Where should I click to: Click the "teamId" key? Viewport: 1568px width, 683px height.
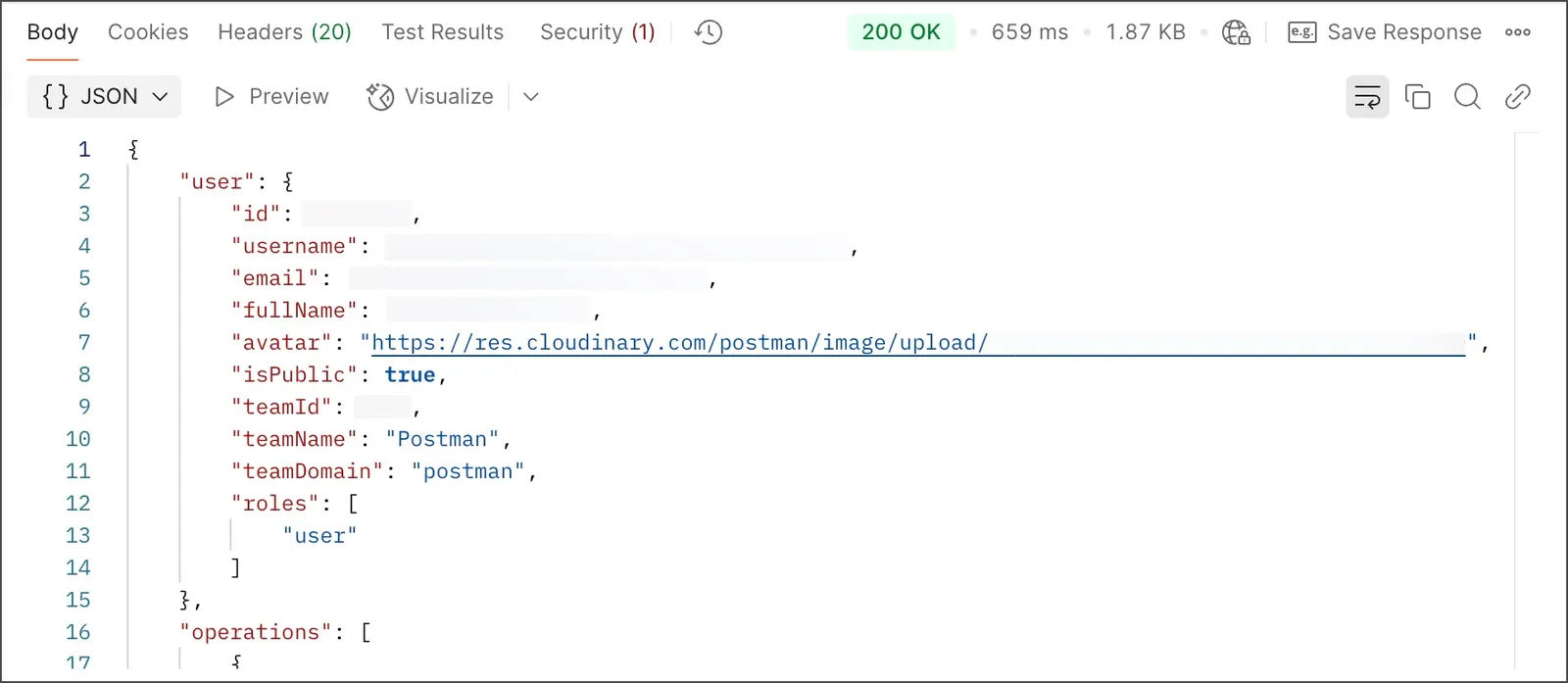tap(281, 407)
